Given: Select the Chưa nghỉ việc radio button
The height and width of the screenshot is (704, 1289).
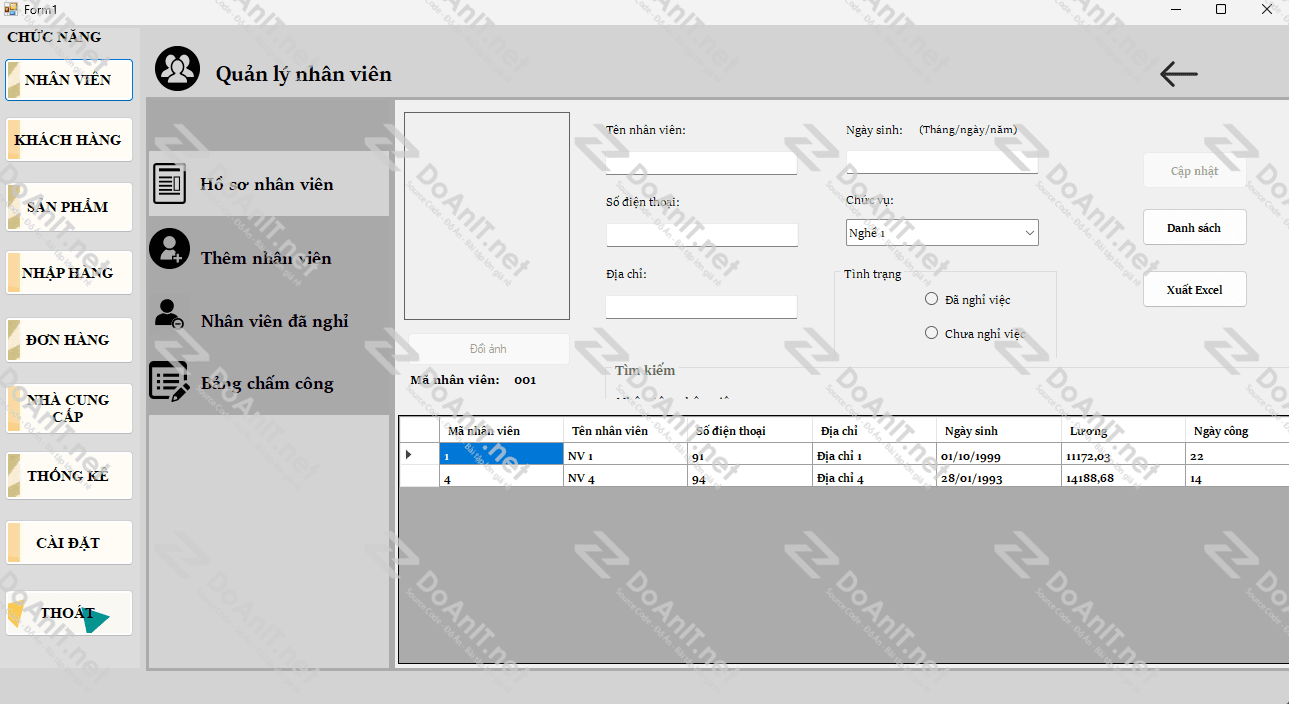Looking at the screenshot, I should pyautogui.click(x=932, y=333).
